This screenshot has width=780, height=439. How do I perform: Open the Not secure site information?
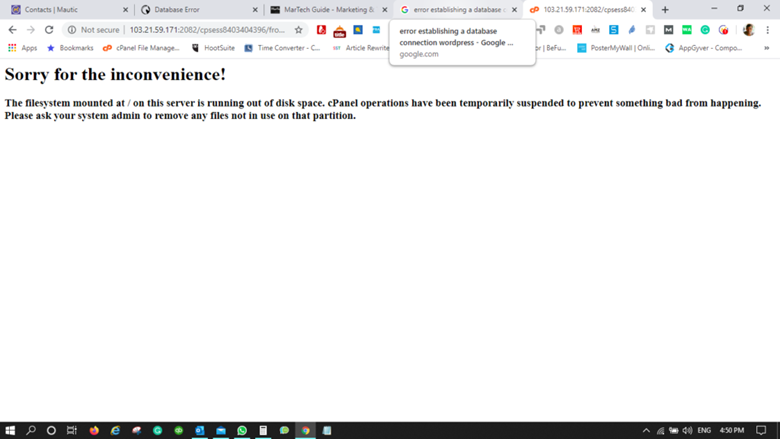click(x=94, y=30)
